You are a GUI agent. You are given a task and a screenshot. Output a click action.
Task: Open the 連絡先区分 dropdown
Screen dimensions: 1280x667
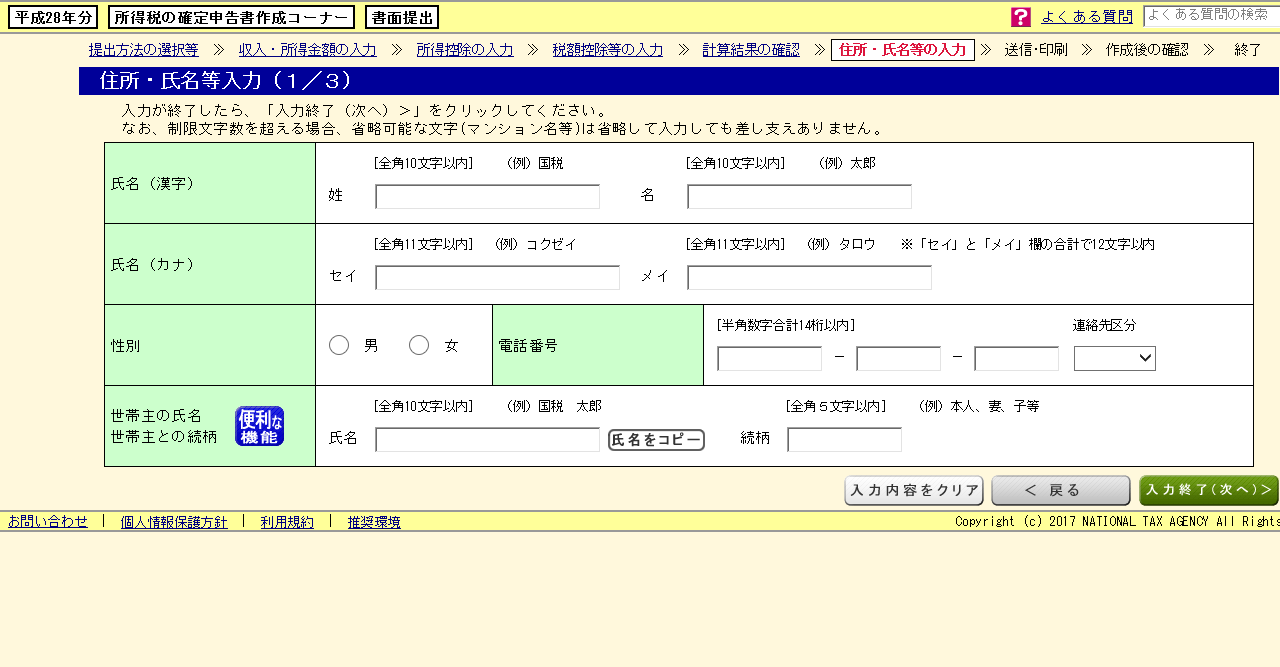click(x=1114, y=358)
